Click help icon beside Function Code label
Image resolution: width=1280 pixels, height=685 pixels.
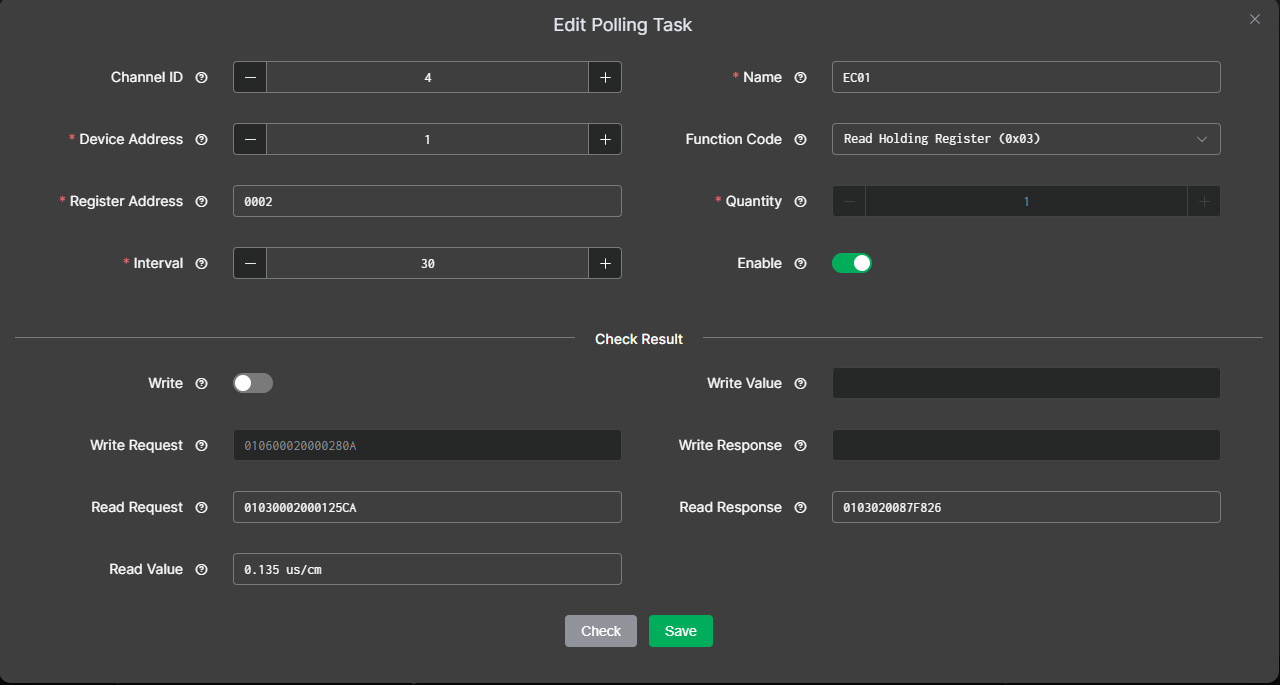pyautogui.click(x=800, y=140)
